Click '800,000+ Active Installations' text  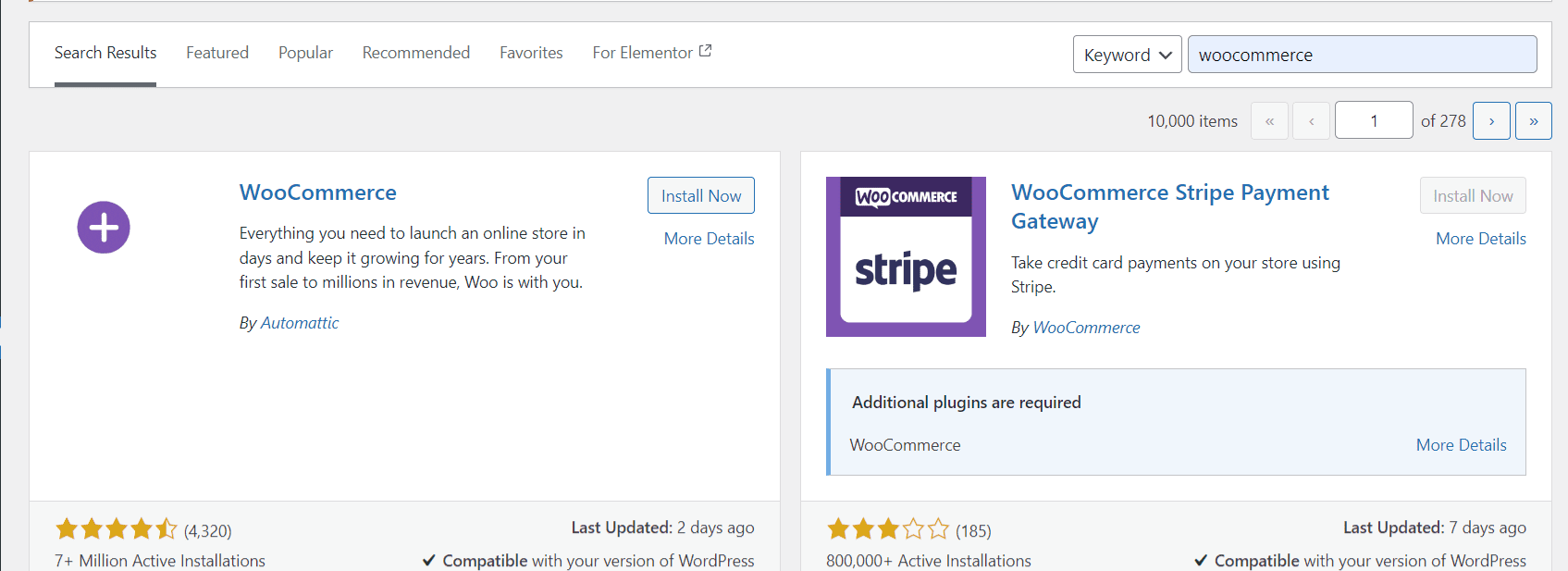point(929,561)
